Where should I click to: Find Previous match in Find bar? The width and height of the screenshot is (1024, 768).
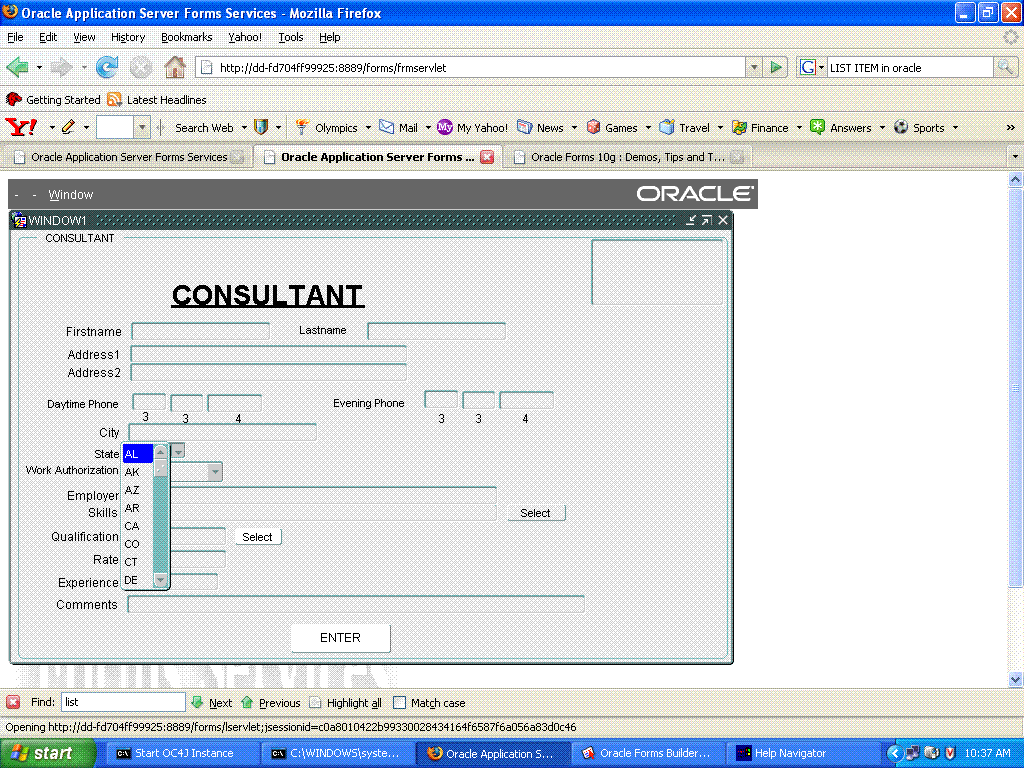270,703
